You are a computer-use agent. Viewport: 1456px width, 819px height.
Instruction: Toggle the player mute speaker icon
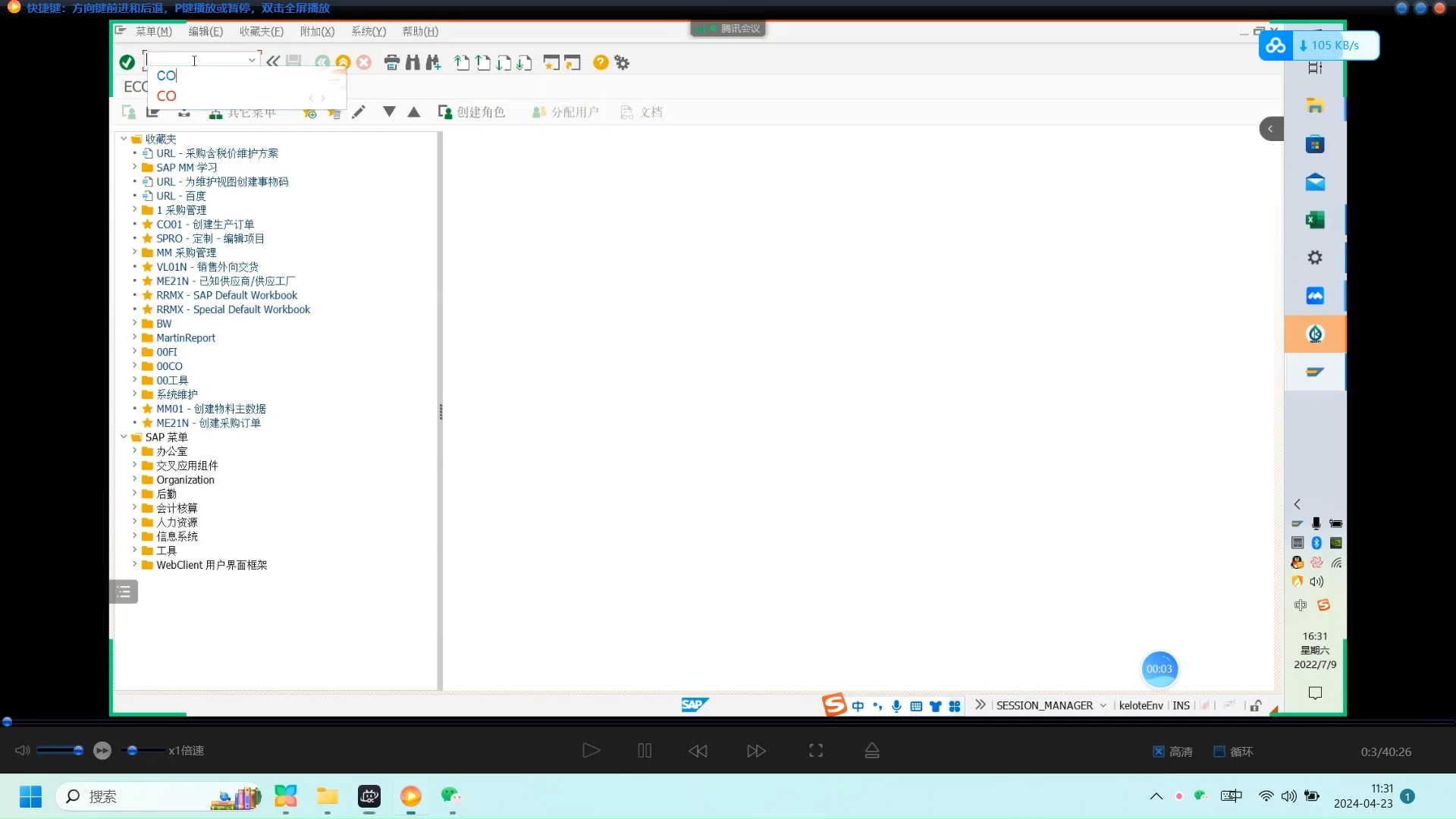click(22, 750)
